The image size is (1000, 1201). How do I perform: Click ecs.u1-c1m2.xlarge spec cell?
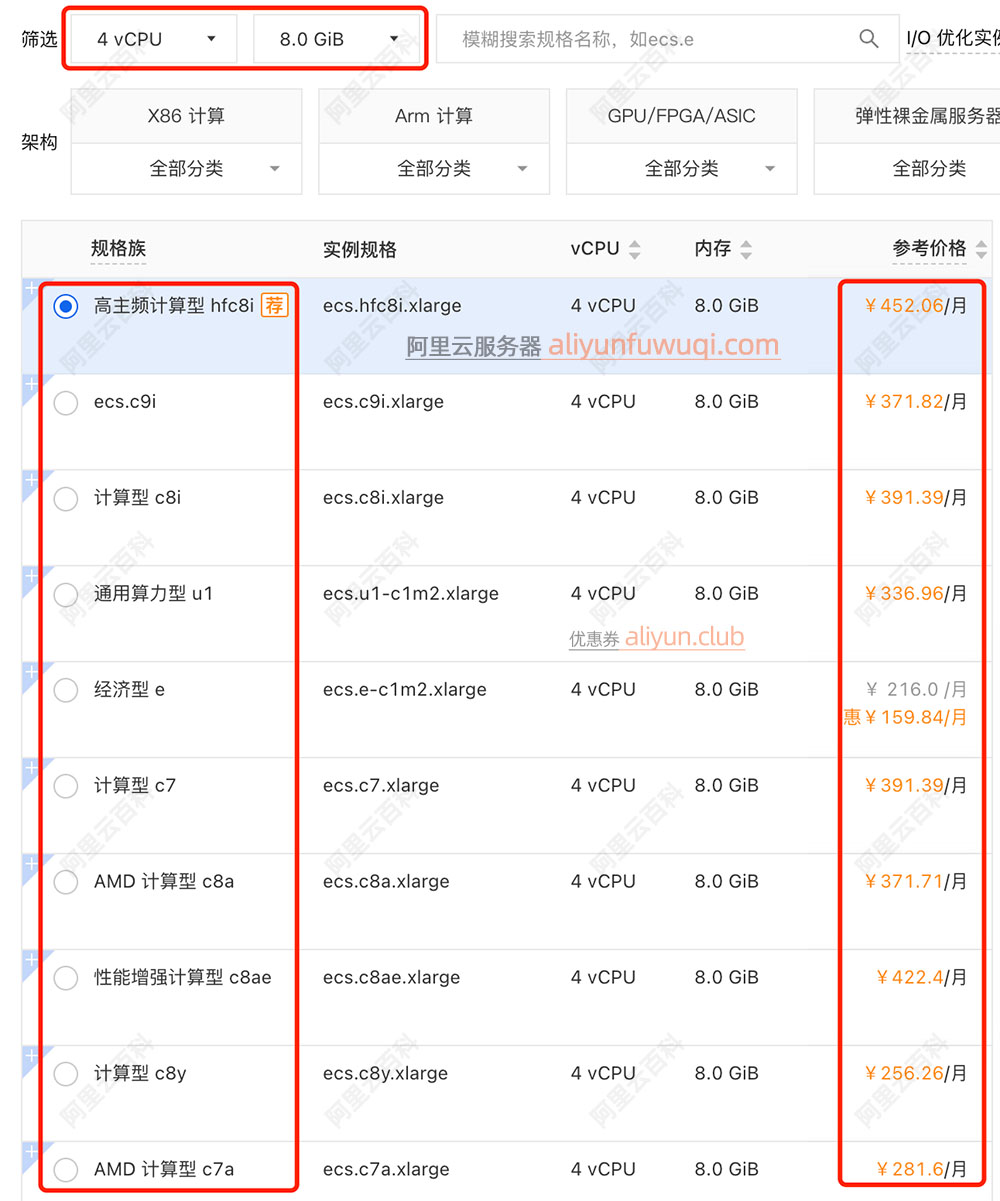pyautogui.click(x=411, y=594)
